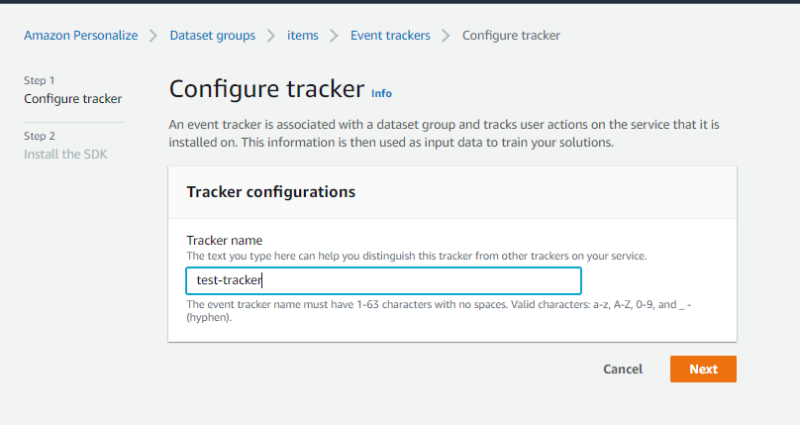Open the Dataset groups breadcrumb
The image size is (800, 425).
click(x=212, y=35)
